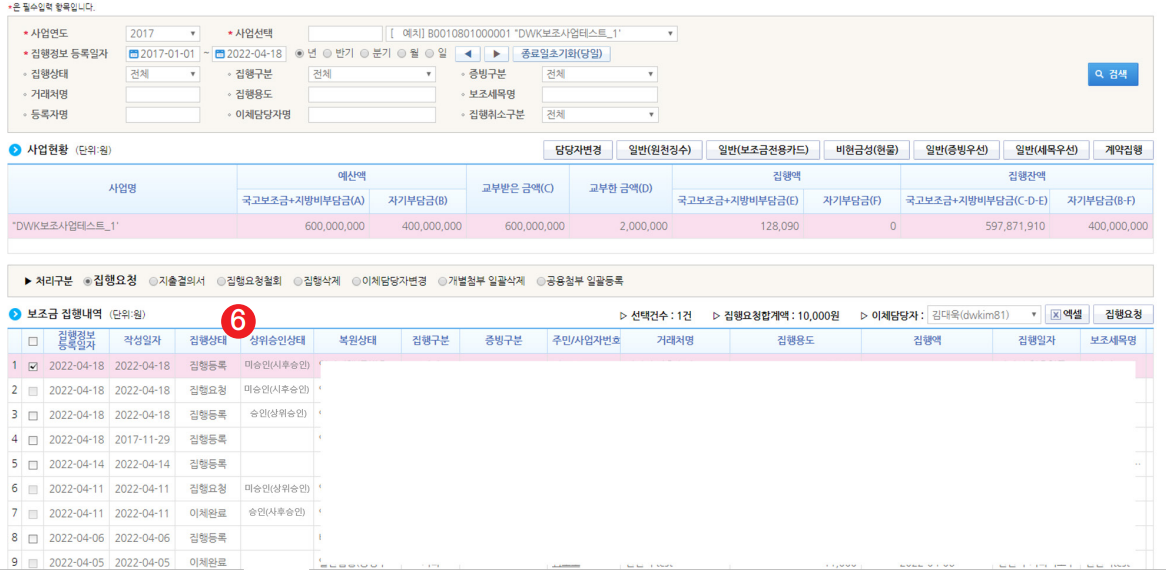This screenshot has width=1166, height=577.
Task: Click the 일반(원천징수) button
Action: pyautogui.click(x=660, y=149)
